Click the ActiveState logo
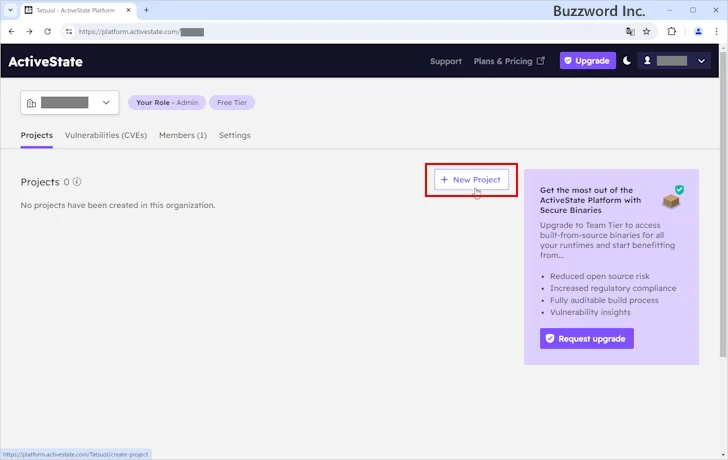The height and width of the screenshot is (460, 728). click(x=46, y=61)
